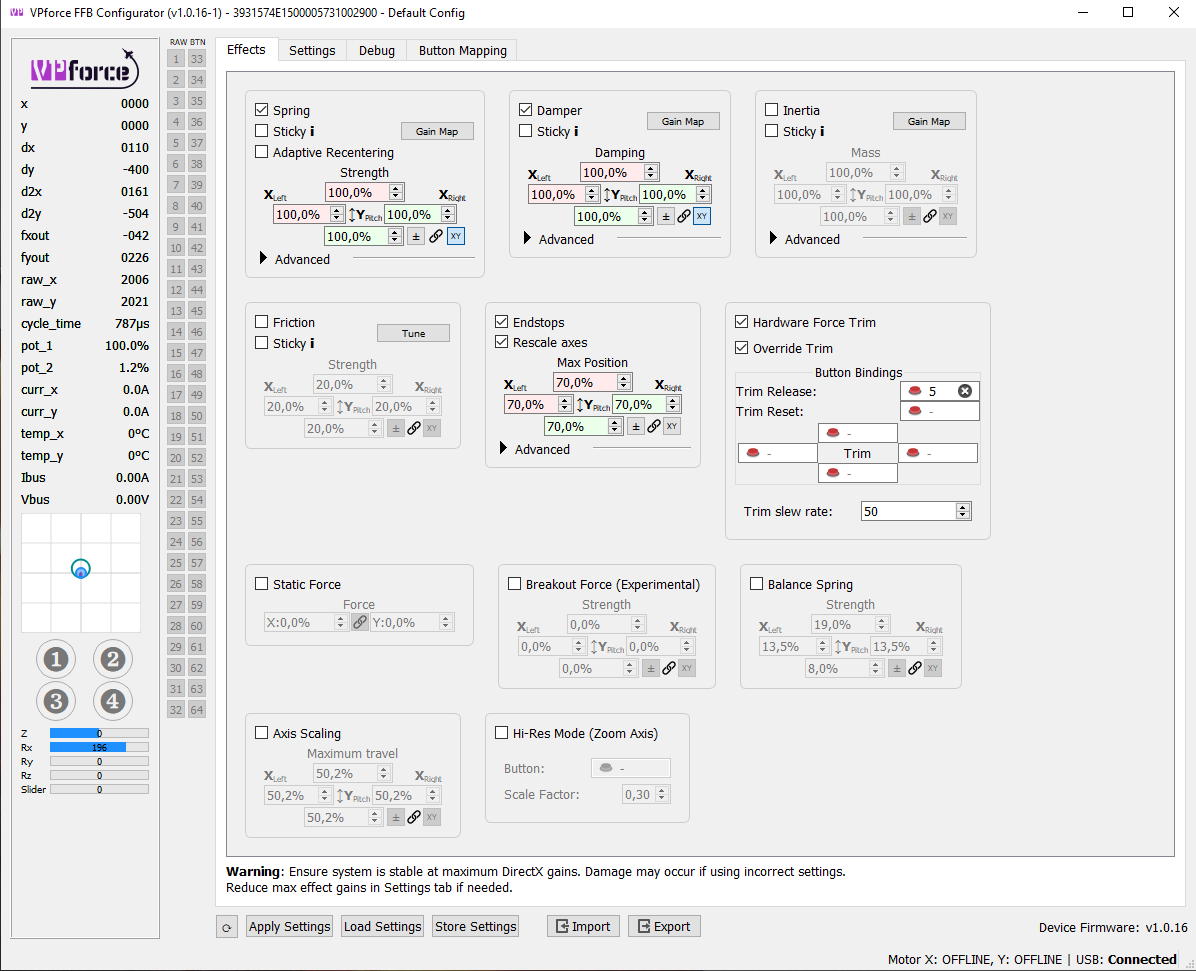Viewport: 1196px width, 971px height.
Task: Click round joystick button 2 indicator
Action: 113,660
